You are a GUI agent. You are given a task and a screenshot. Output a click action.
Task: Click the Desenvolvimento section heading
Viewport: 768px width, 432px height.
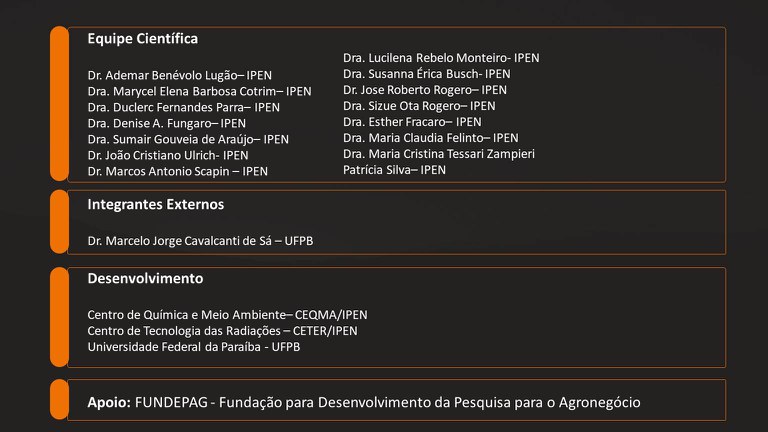click(x=145, y=278)
